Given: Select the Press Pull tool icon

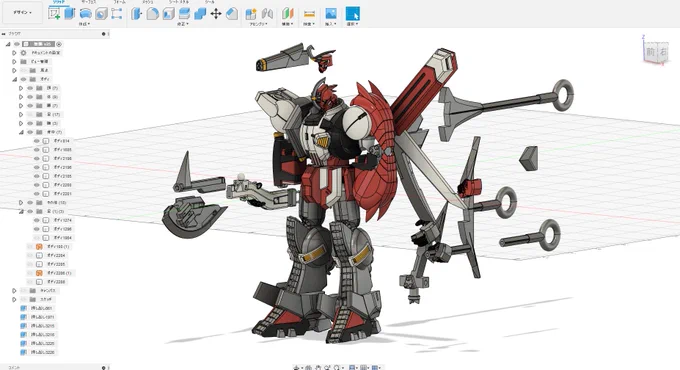Looking at the screenshot, I should pyautogui.click(x=137, y=14).
